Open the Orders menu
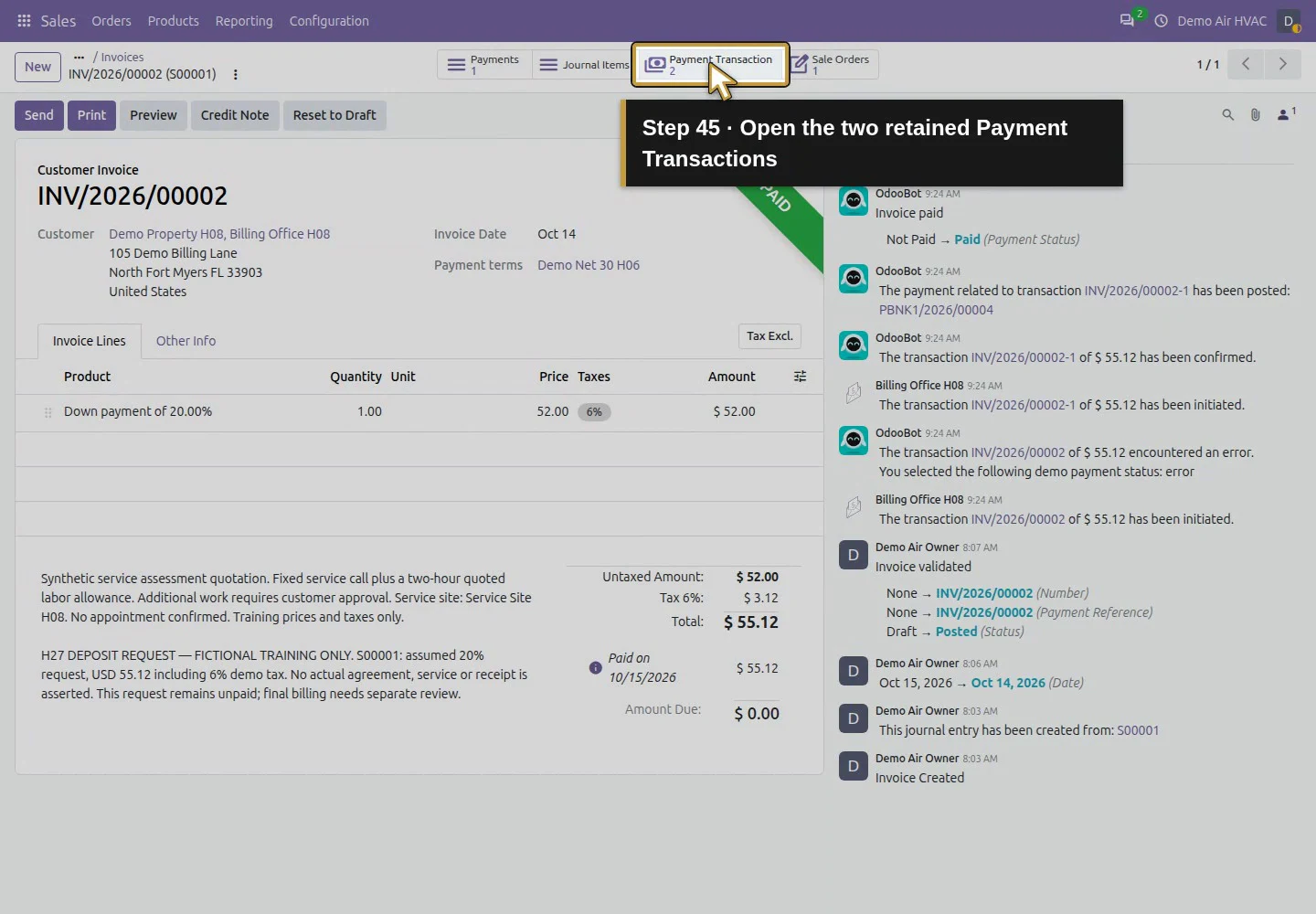Image resolution: width=1316 pixels, height=914 pixels. tap(111, 20)
